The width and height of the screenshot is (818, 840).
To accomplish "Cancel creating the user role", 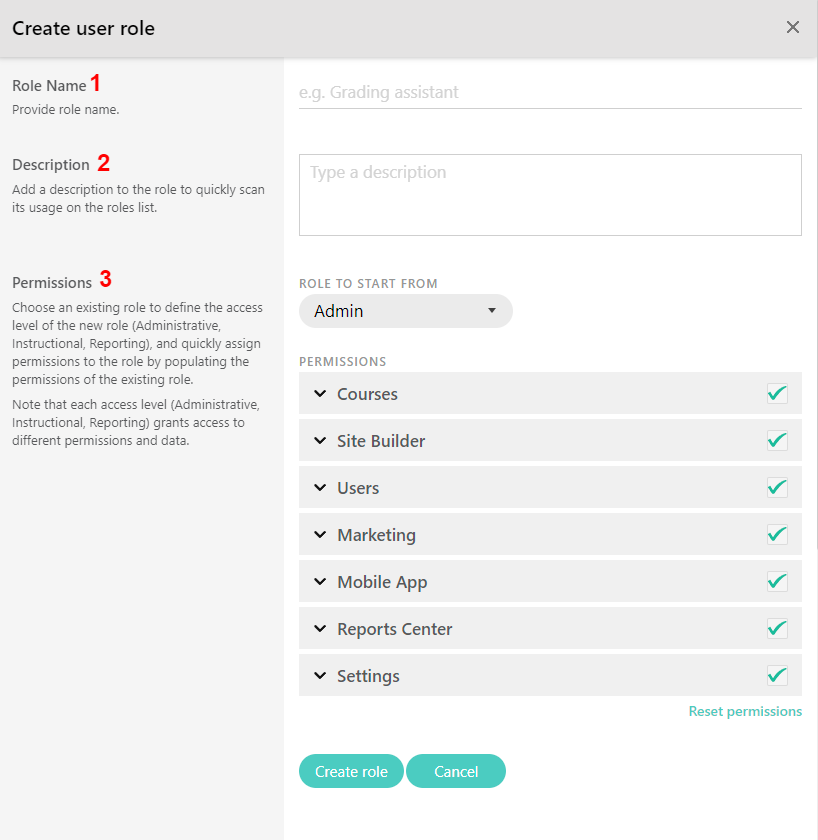I will pyautogui.click(x=455, y=771).
